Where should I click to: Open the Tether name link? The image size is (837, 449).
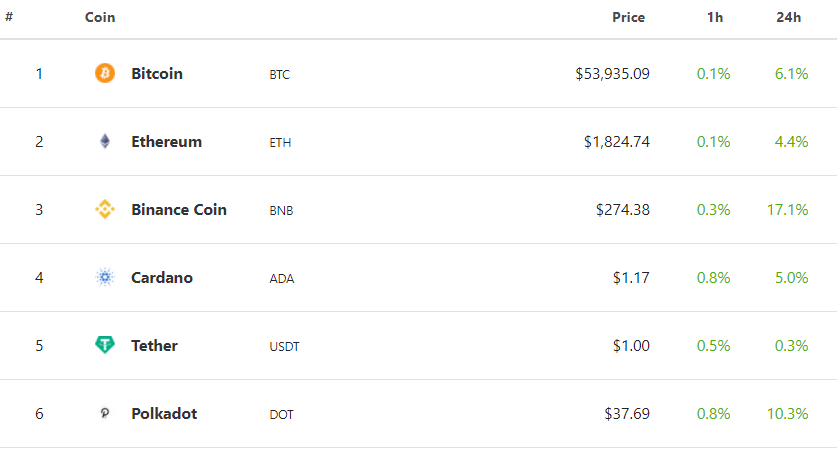(154, 345)
